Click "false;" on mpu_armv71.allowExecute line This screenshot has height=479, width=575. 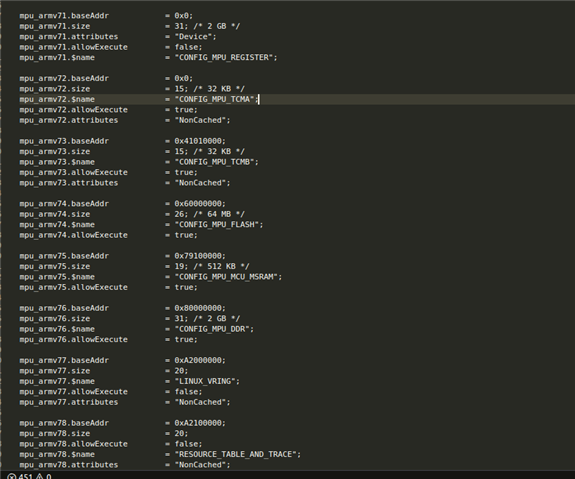188,47
